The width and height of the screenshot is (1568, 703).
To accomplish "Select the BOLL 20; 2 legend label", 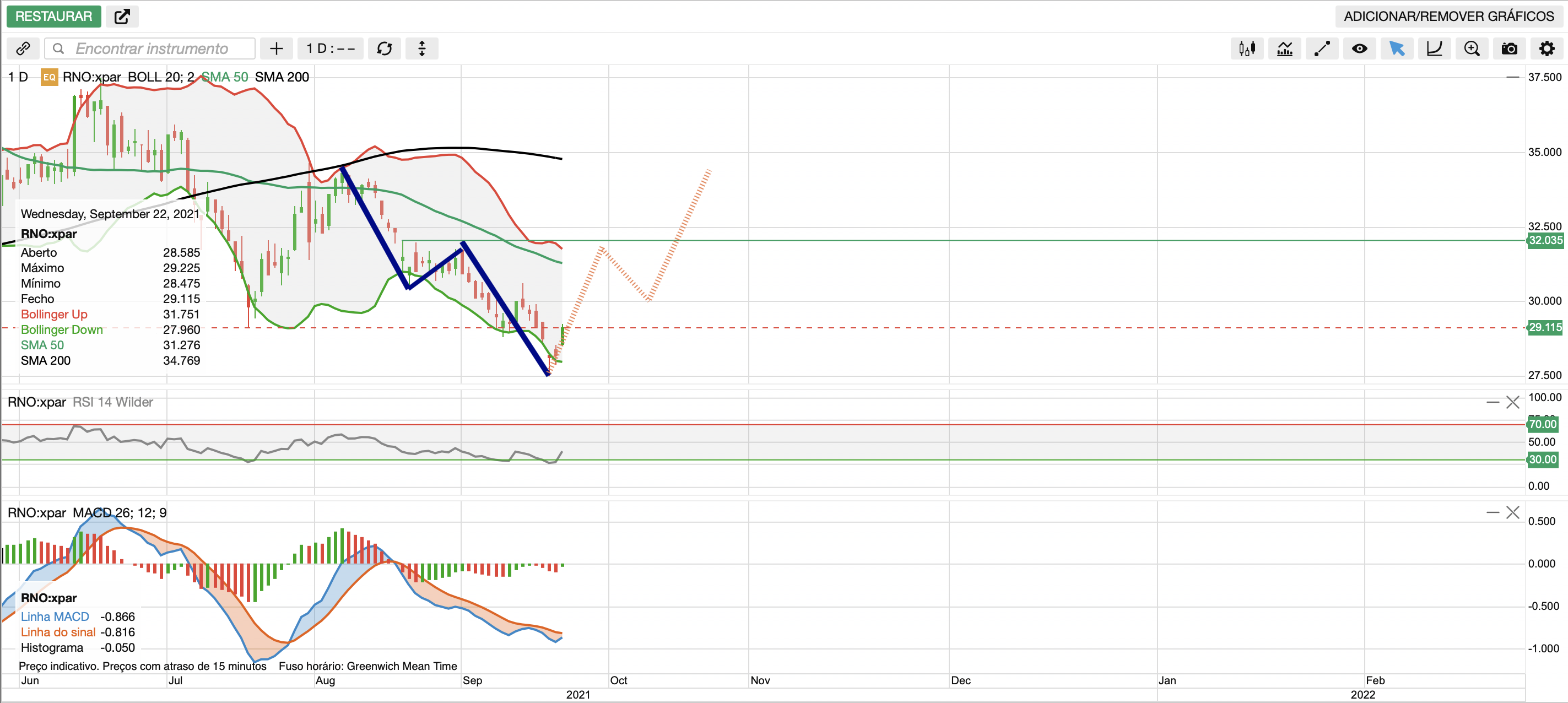I will tap(161, 77).
